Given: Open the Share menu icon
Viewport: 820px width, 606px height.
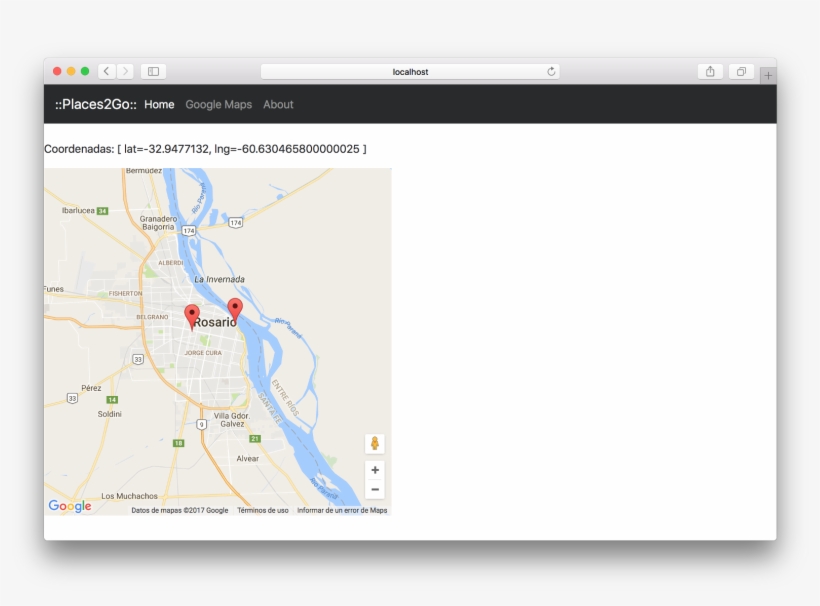Looking at the screenshot, I should pos(710,71).
